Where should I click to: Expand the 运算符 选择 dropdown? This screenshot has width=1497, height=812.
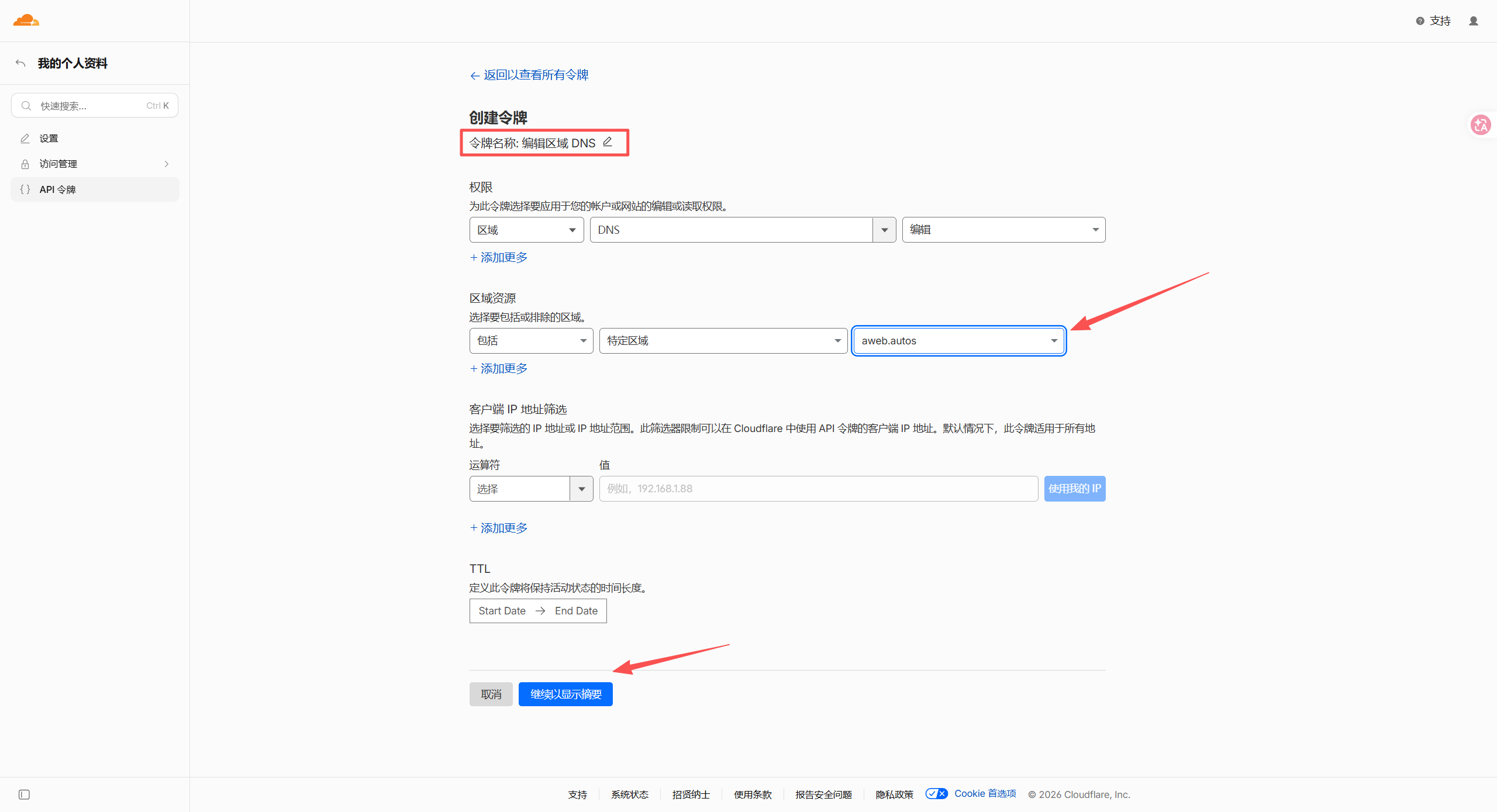click(x=531, y=489)
